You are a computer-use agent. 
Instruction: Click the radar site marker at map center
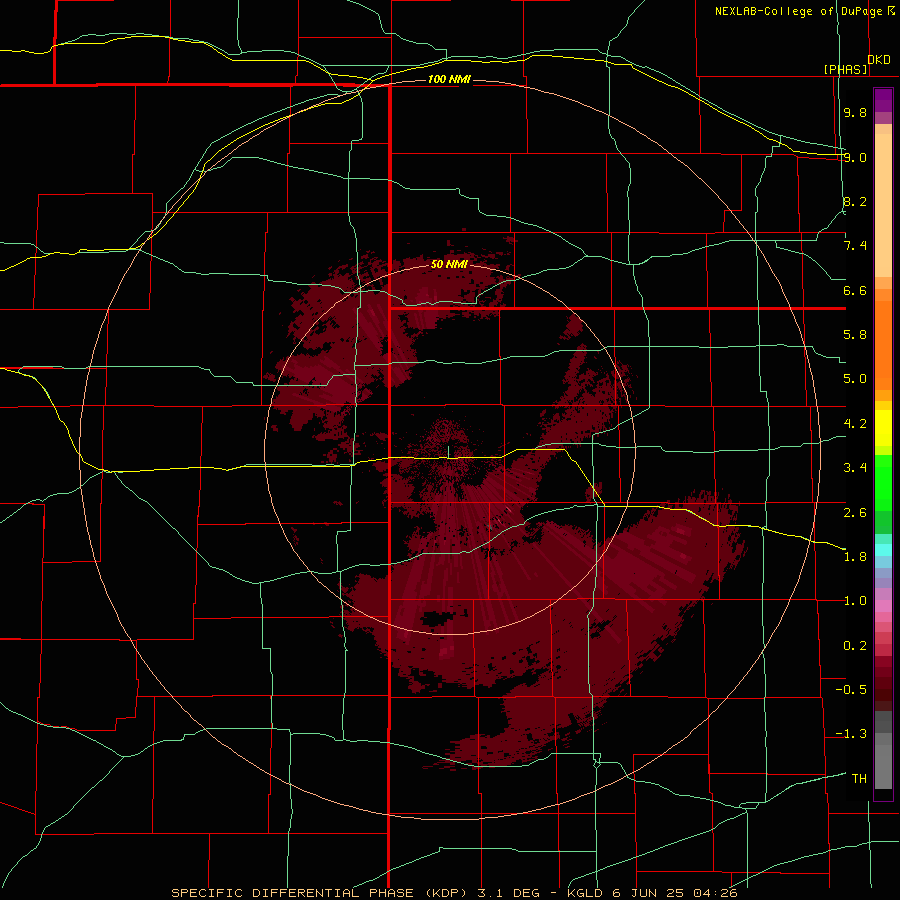(x=448, y=452)
